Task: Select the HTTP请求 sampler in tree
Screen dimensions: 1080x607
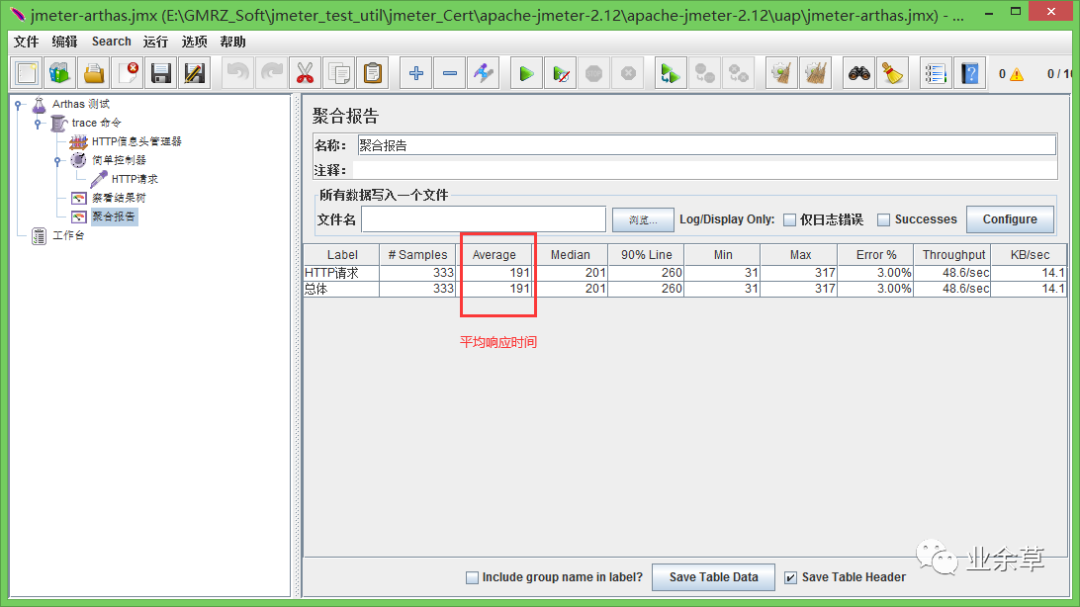Action: click(x=134, y=179)
